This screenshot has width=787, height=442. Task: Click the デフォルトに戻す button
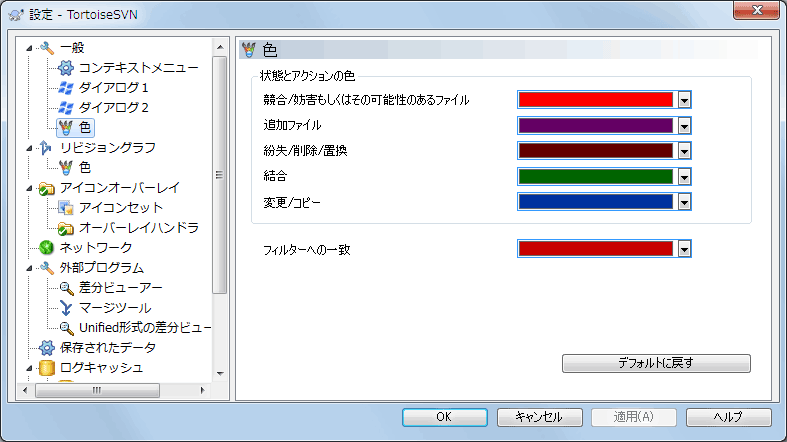point(656,363)
